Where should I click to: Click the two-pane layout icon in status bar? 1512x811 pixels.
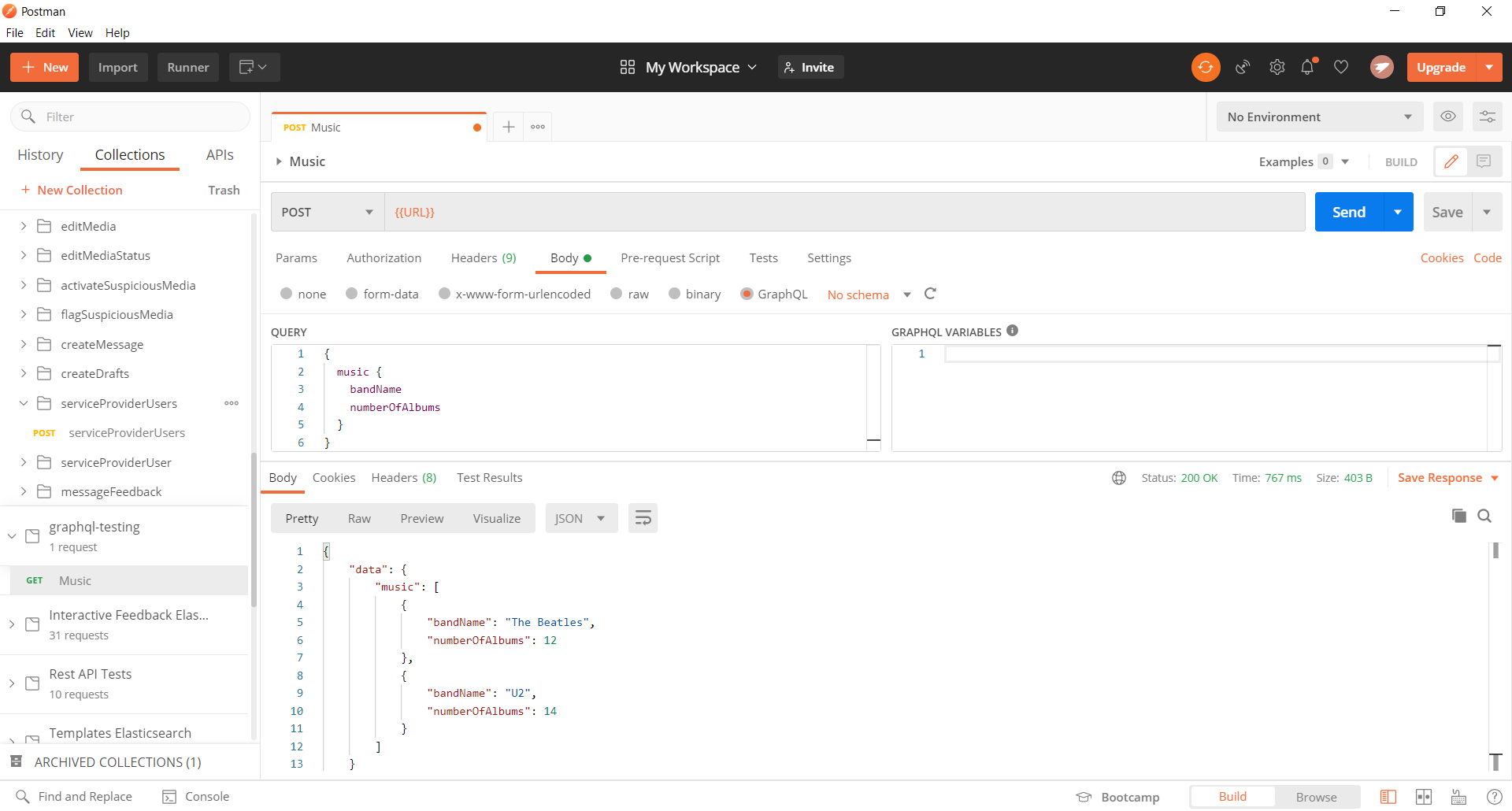point(1424,797)
